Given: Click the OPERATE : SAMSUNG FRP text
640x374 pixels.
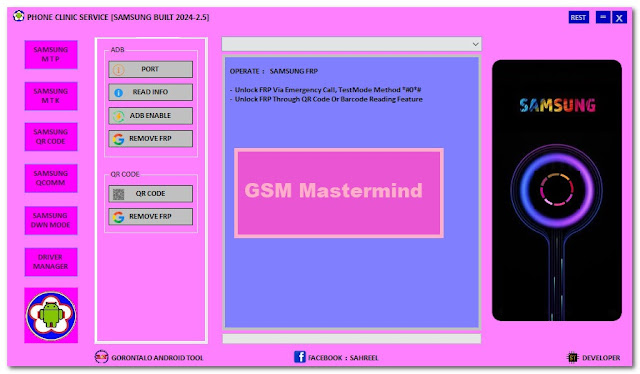Looking at the screenshot, I should click(273, 71).
